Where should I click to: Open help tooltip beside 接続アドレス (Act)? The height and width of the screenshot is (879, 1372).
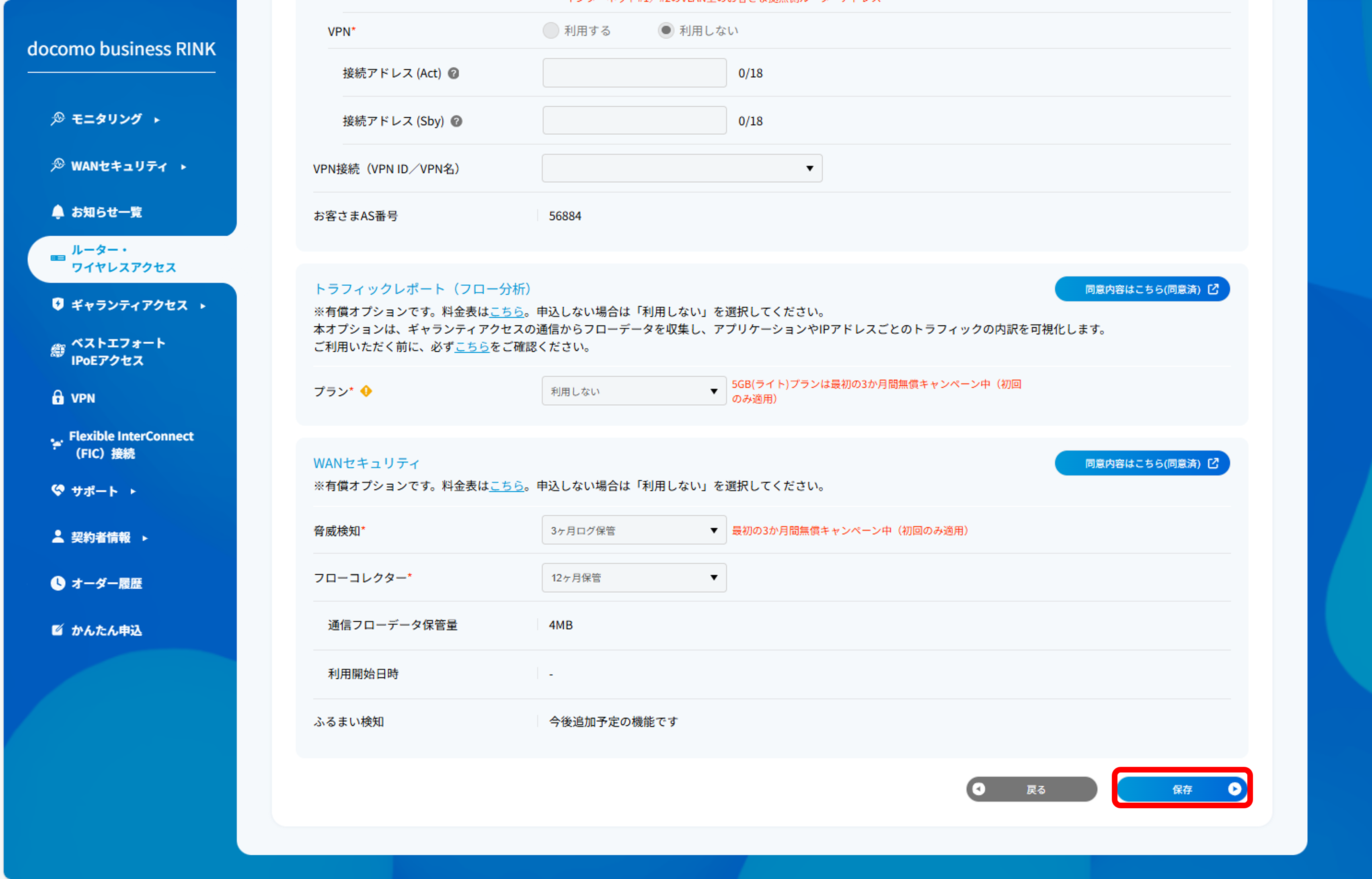(453, 73)
